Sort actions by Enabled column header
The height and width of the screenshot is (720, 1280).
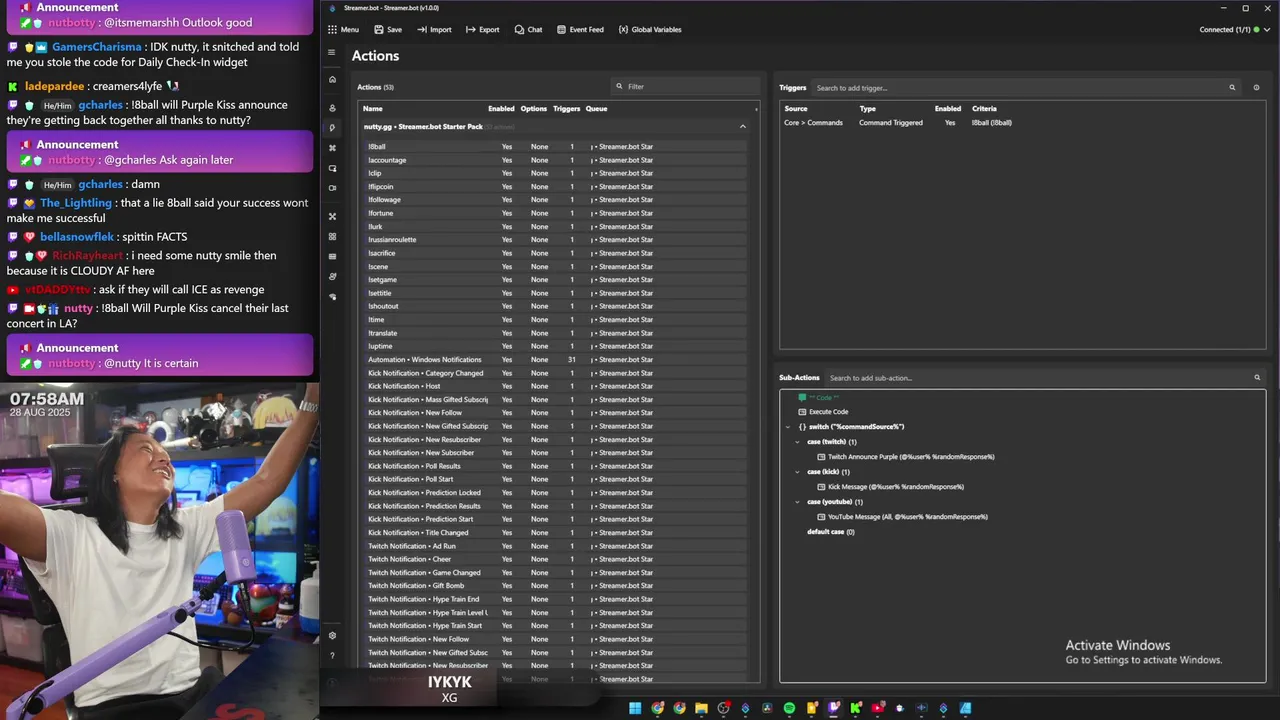click(x=501, y=108)
